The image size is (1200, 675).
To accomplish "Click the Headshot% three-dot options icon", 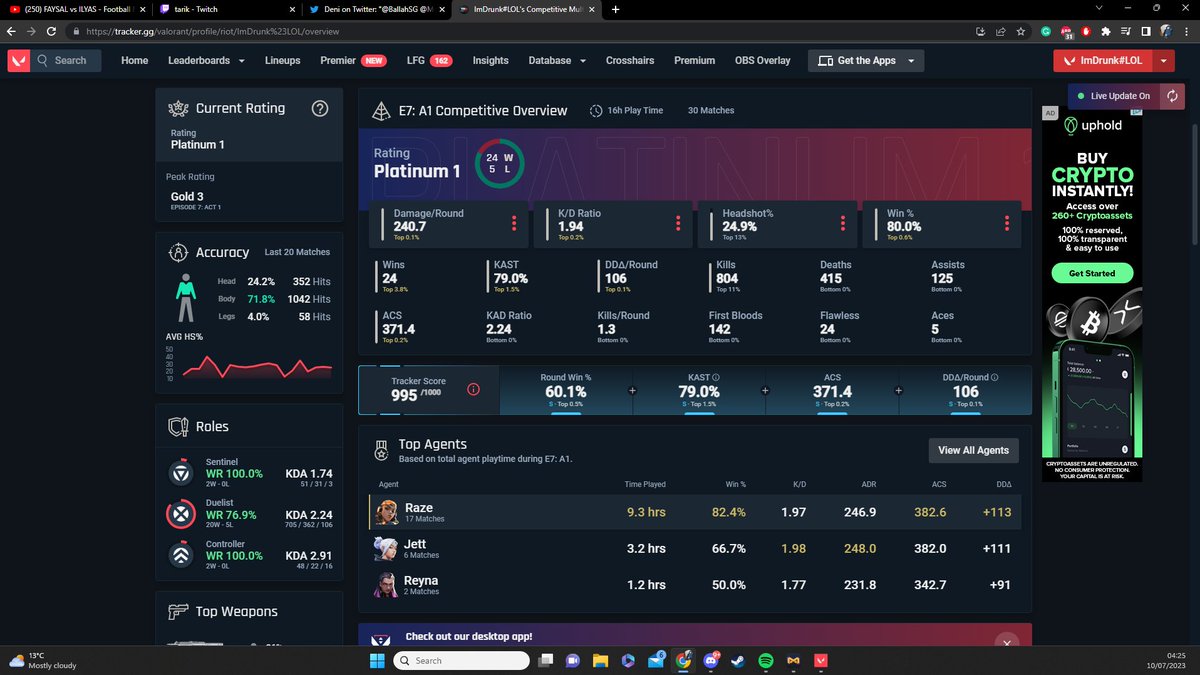I will (843, 223).
